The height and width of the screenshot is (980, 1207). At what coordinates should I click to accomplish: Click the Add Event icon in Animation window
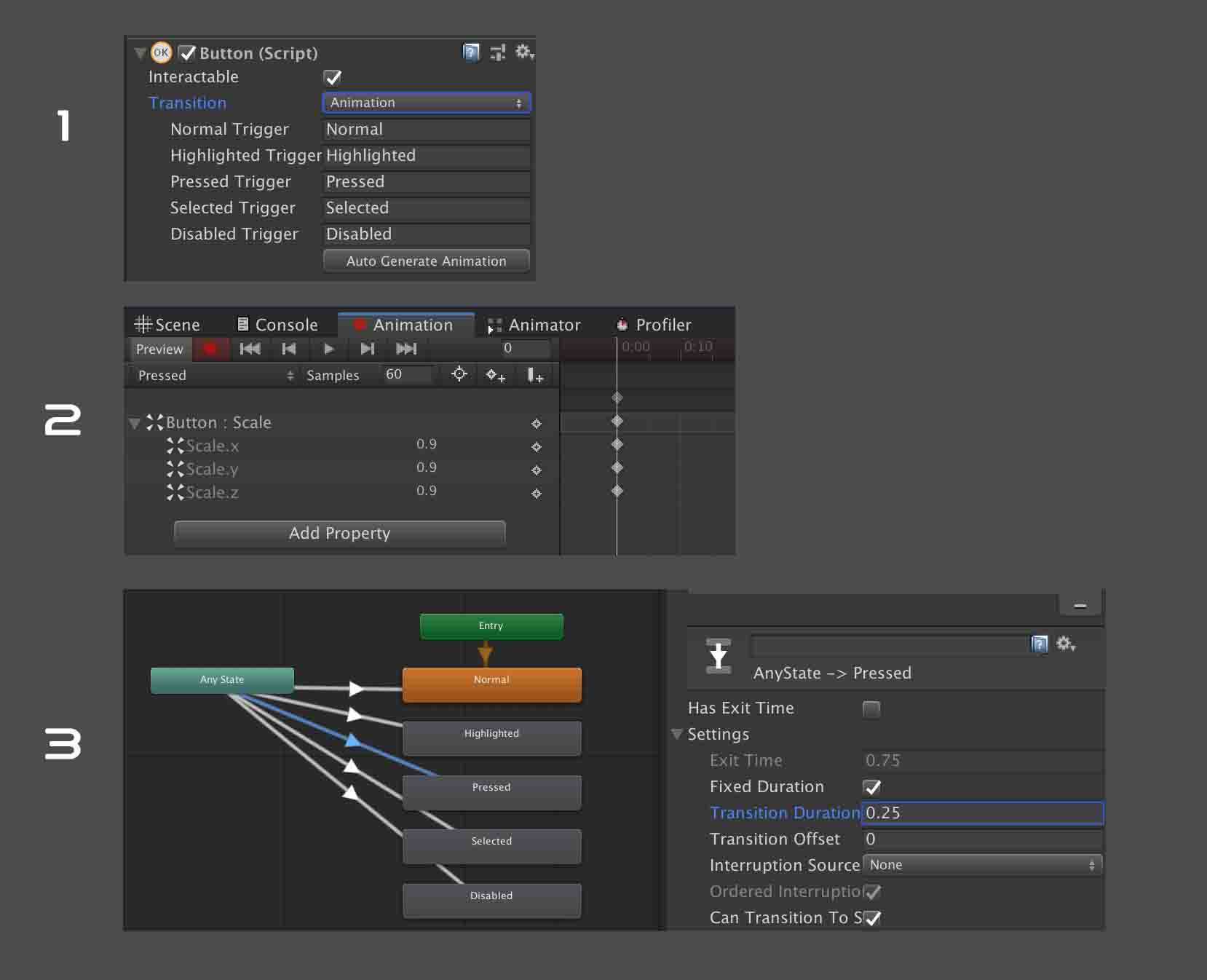(535, 376)
